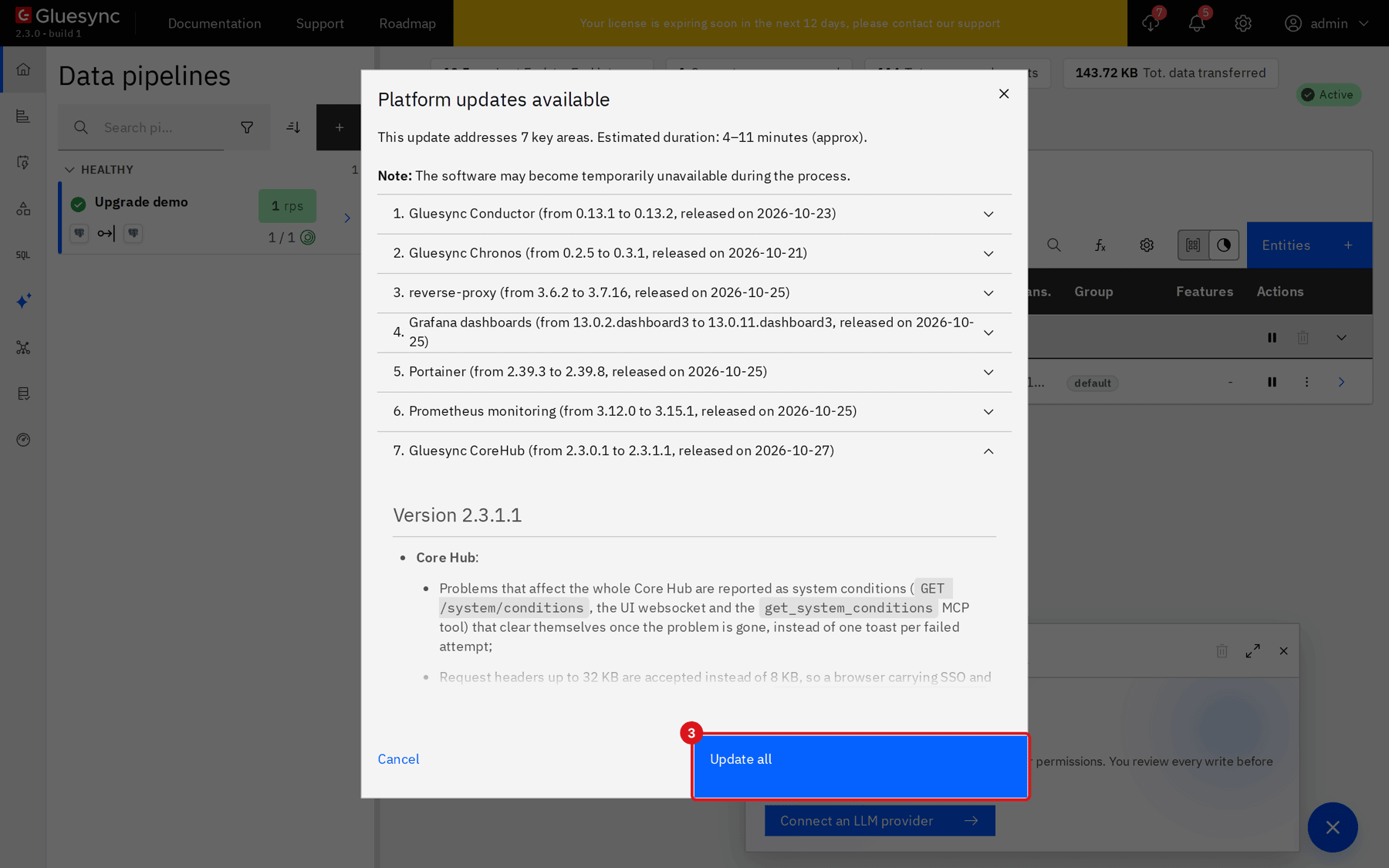Click the Search pipelines input field
Image resolution: width=1389 pixels, height=868 pixels.
[x=140, y=127]
